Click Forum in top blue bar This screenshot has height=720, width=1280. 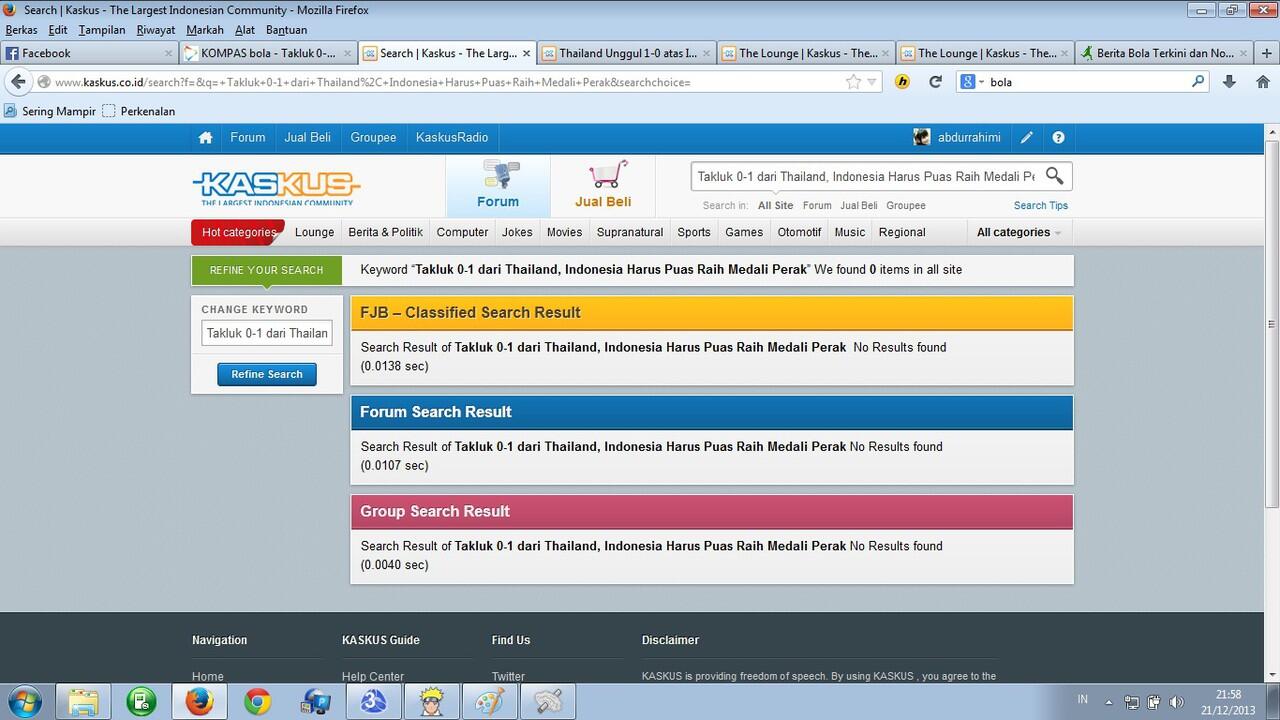click(x=248, y=138)
